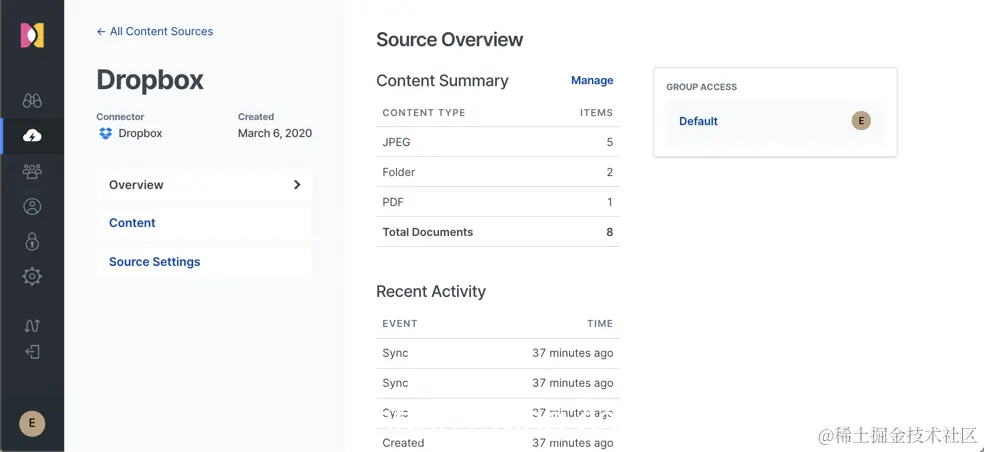Viewport: 984px width, 452px height.
Task: Click the Total Documents row
Action: point(498,232)
